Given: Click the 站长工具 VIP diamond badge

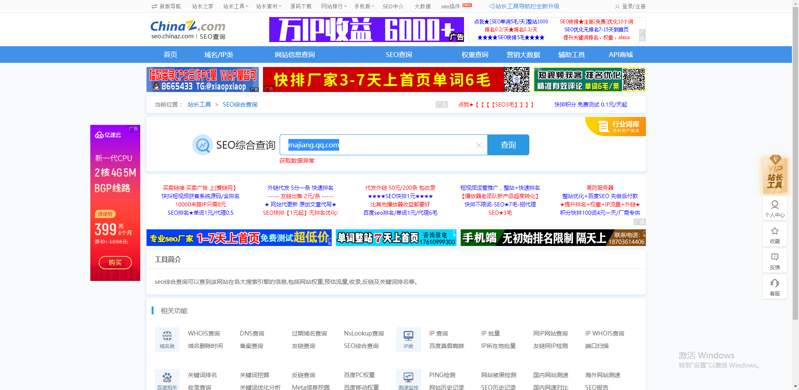Looking at the screenshot, I should (775, 174).
